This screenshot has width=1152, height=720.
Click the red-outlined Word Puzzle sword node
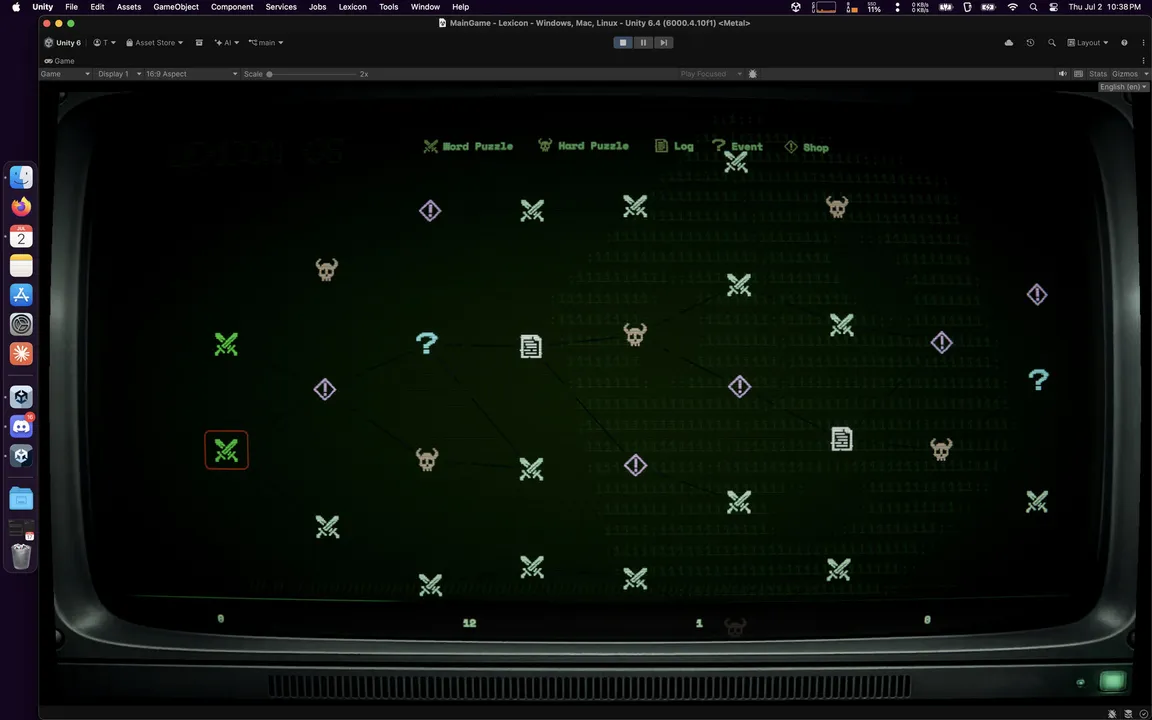coord(226,450)
